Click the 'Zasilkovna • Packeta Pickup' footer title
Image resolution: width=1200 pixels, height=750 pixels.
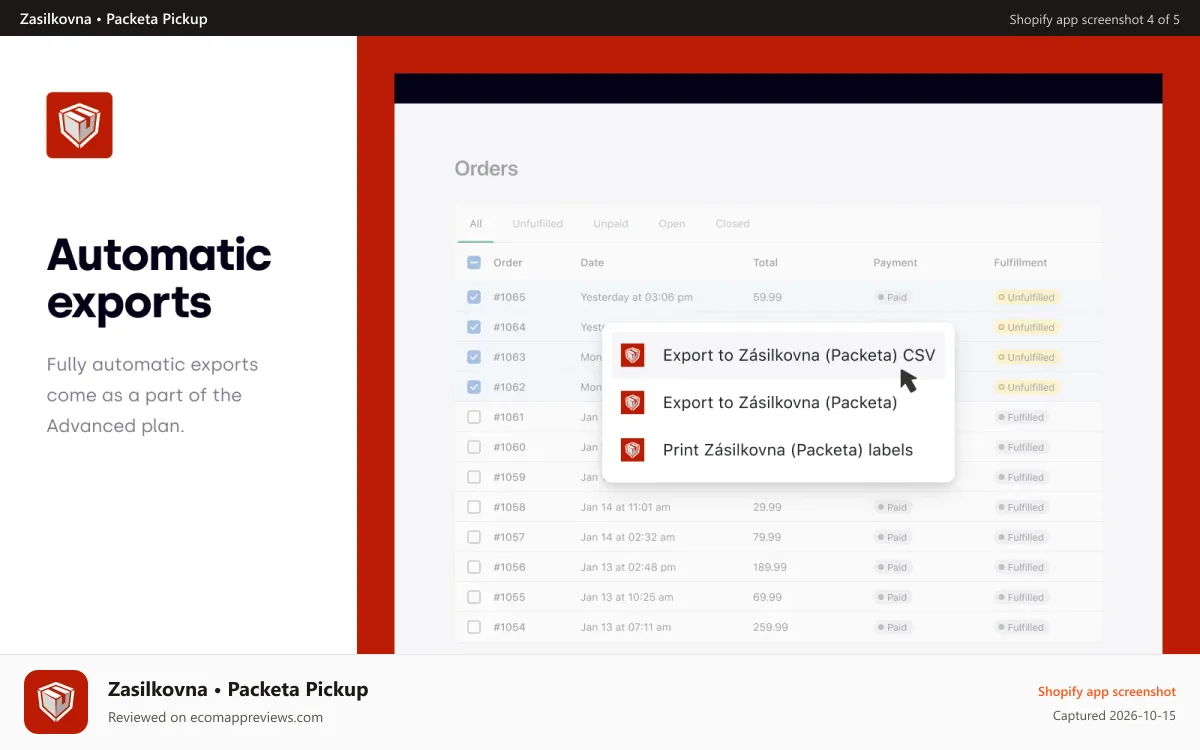[238, 689]
